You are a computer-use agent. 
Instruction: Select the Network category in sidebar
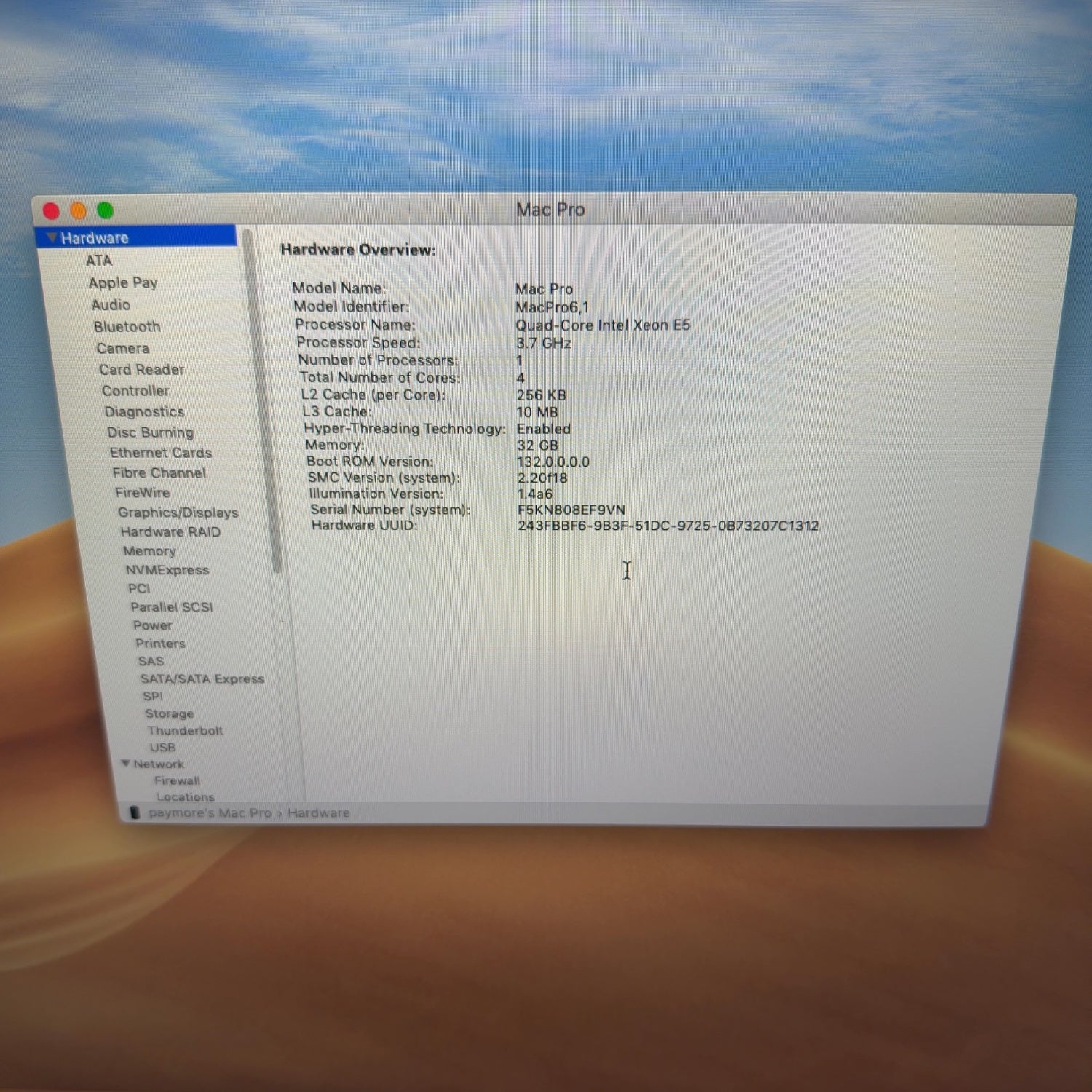(x=159, y=764)
